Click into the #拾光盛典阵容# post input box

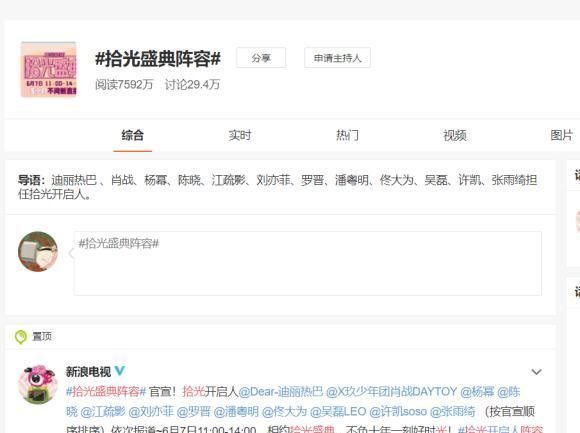click(308, 263)
